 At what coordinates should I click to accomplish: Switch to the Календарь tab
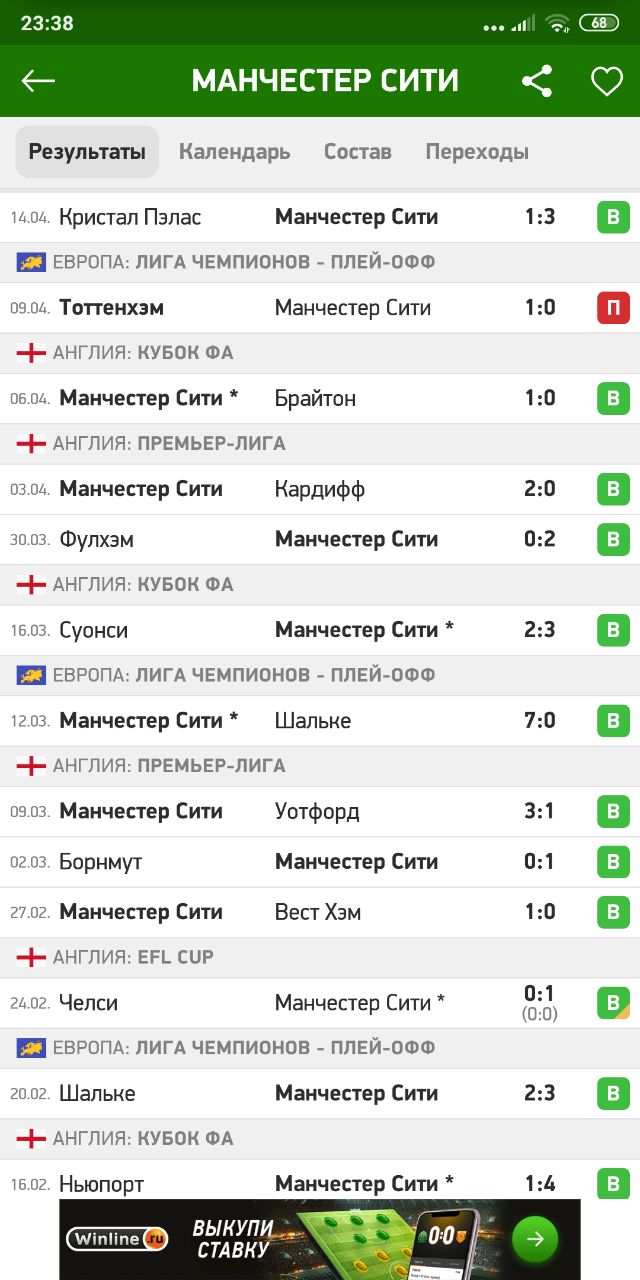pos(234,152)
